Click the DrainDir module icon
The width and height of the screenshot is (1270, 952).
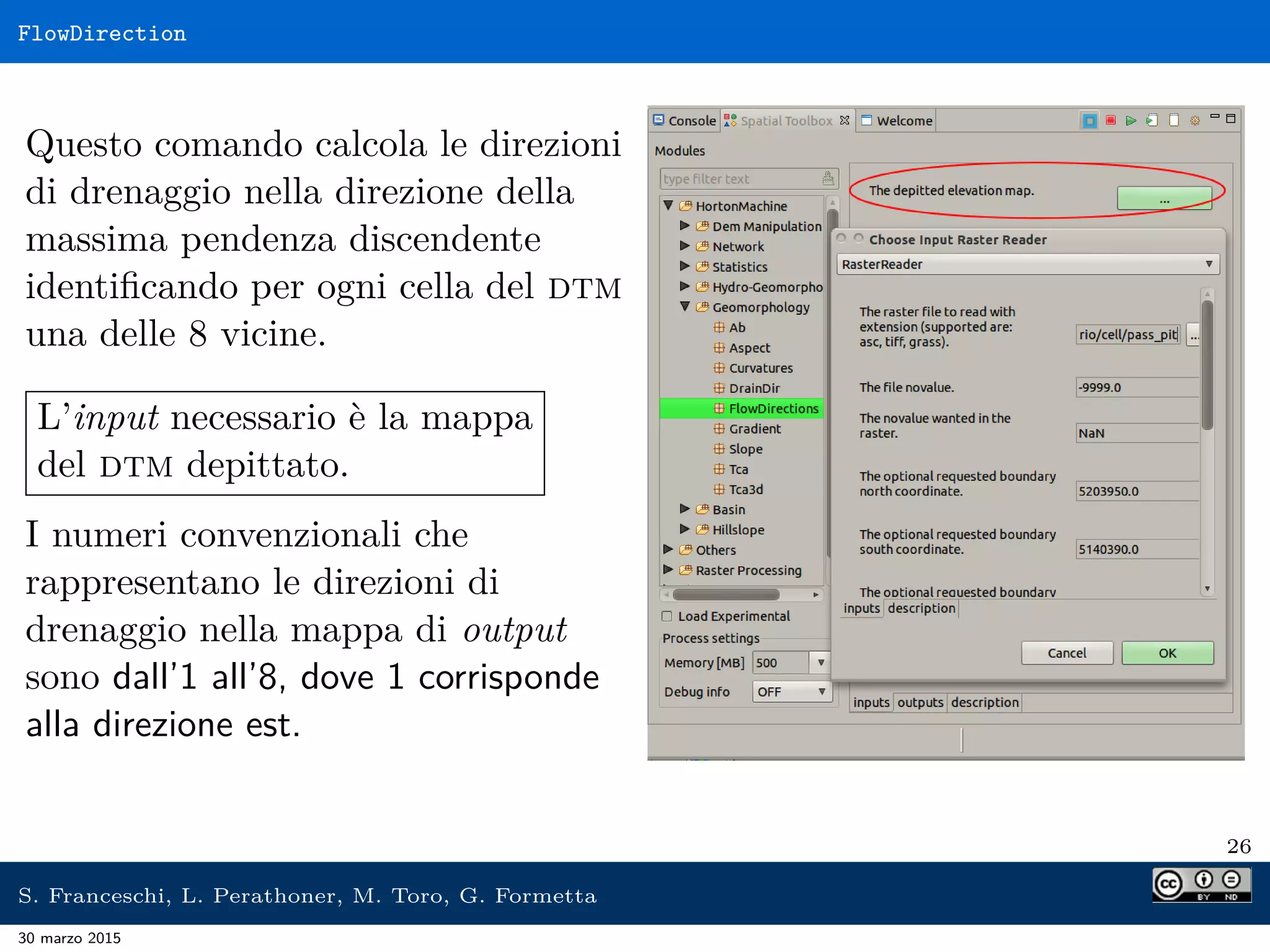[719, 388]
